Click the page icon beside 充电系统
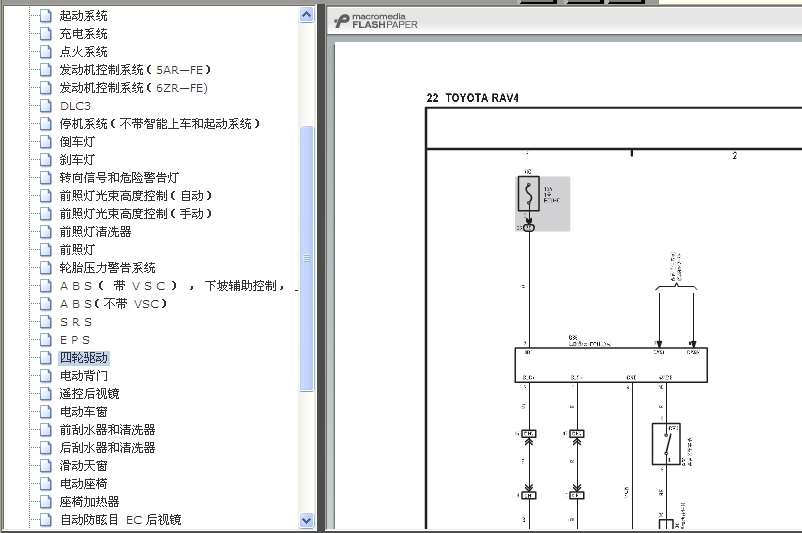This screenshot has height=533, width=802. 46,34
